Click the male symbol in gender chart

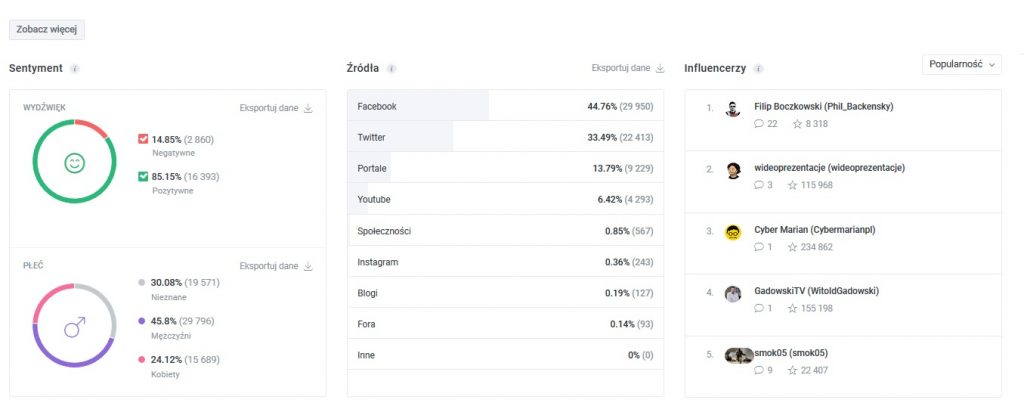74,326
